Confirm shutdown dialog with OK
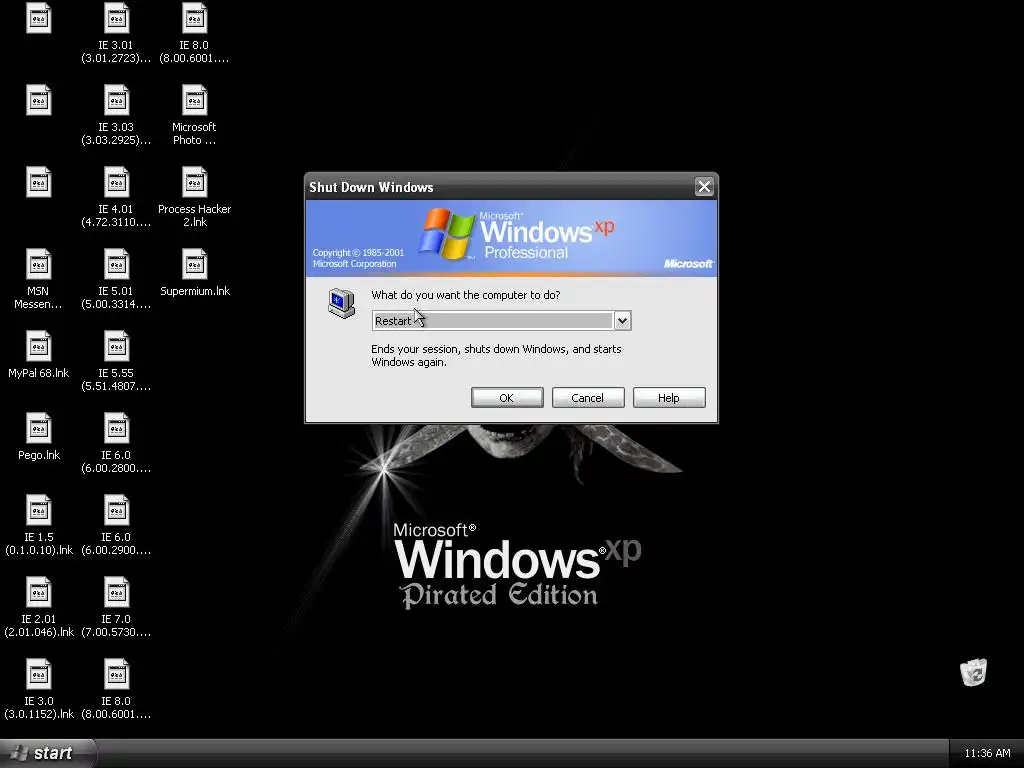Image resolution: width=1024 pixels, height=768 pixels. click(507, 398)
